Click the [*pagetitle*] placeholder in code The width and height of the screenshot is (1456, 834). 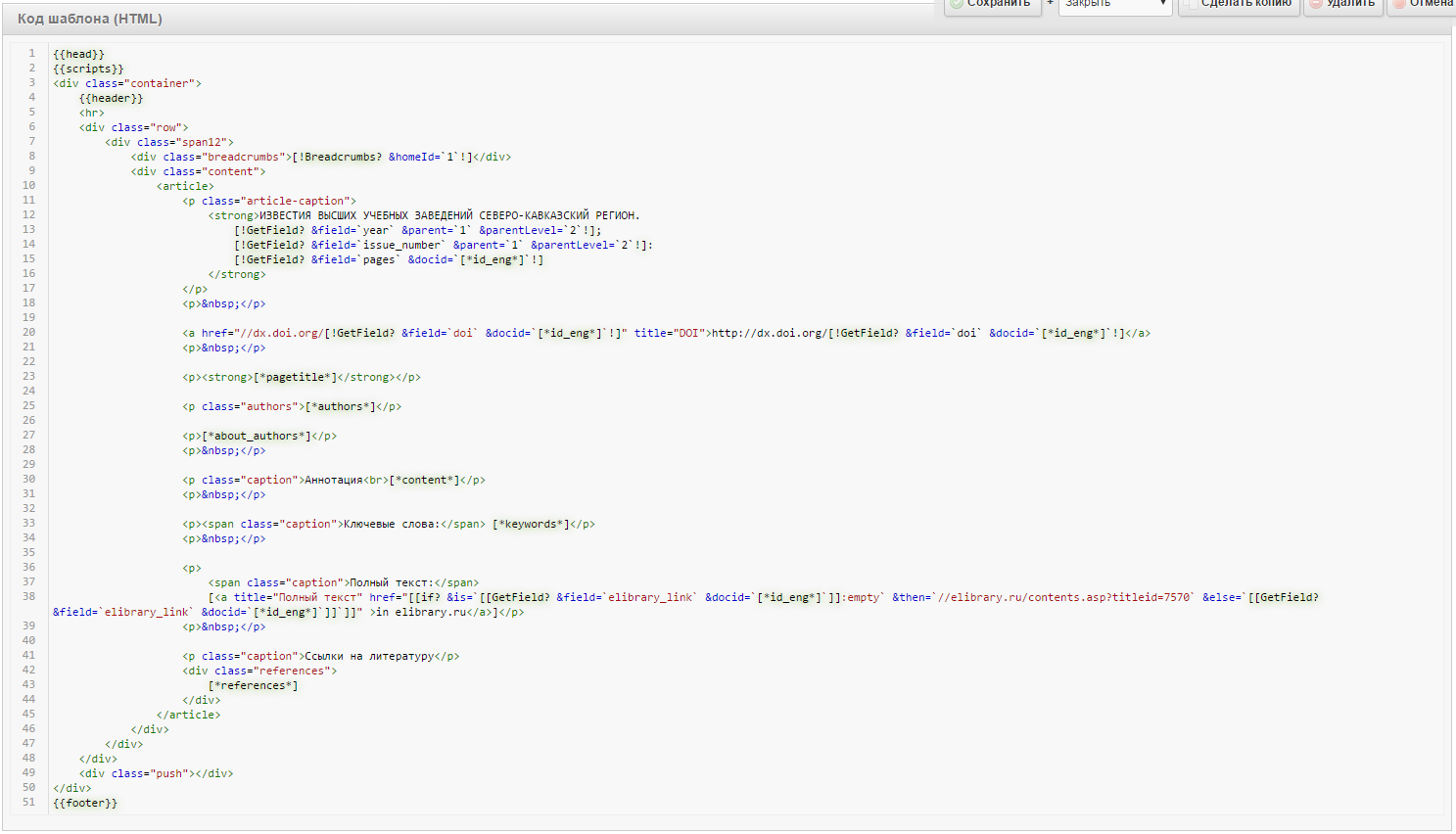coord(295,377)
